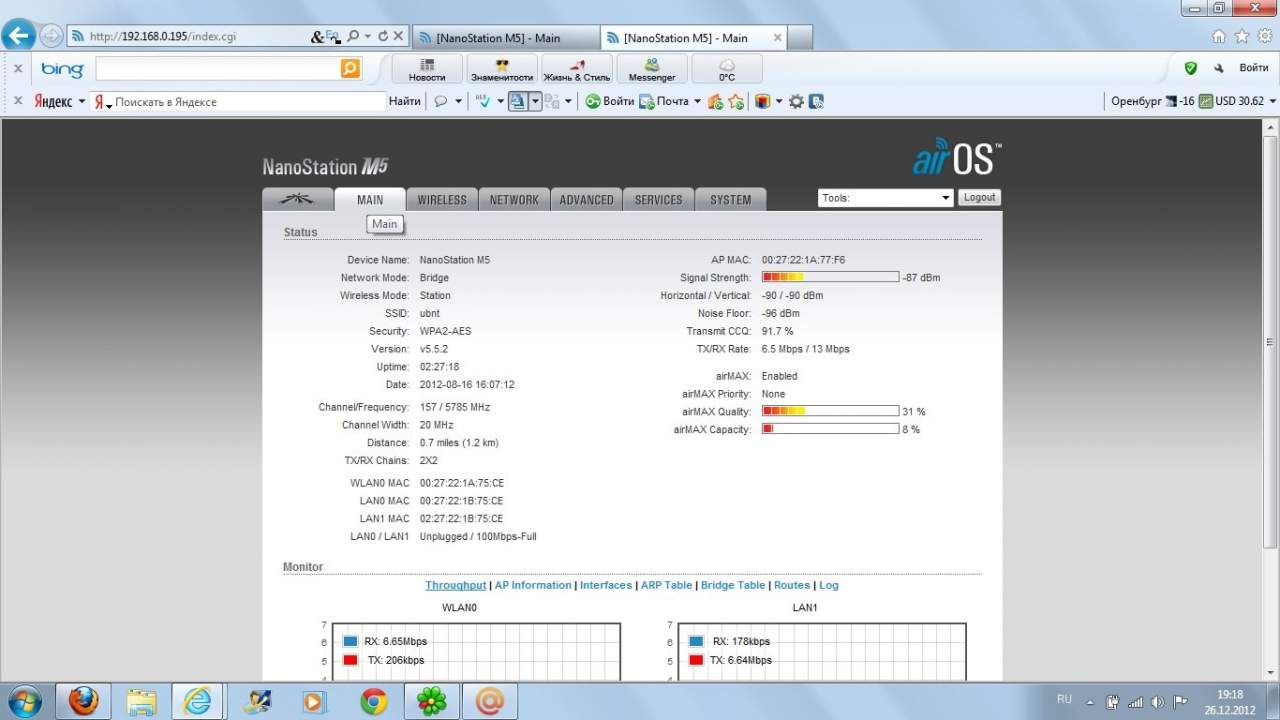Viewport: 1280px width, 720px height.
Task: Click the Ubiquiti logo tab in airOS
Action: pyautogui.click(x=297, y=199)
